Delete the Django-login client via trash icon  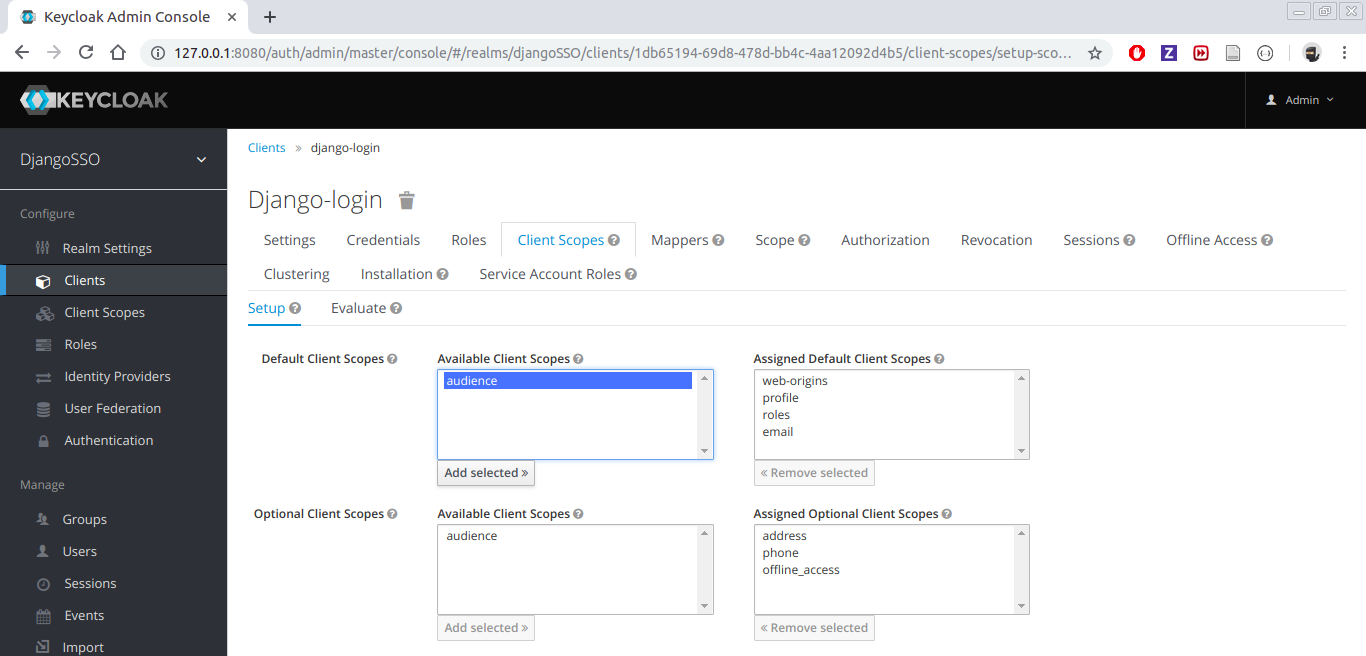point(406,200)
